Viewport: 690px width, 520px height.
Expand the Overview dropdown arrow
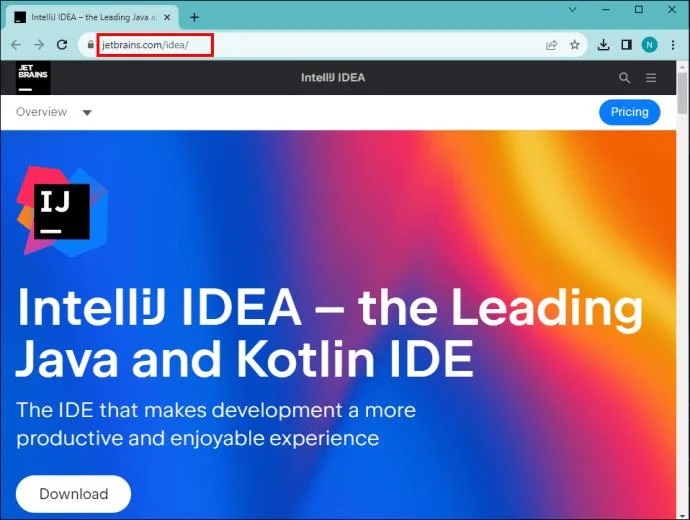tap(87, 113)
